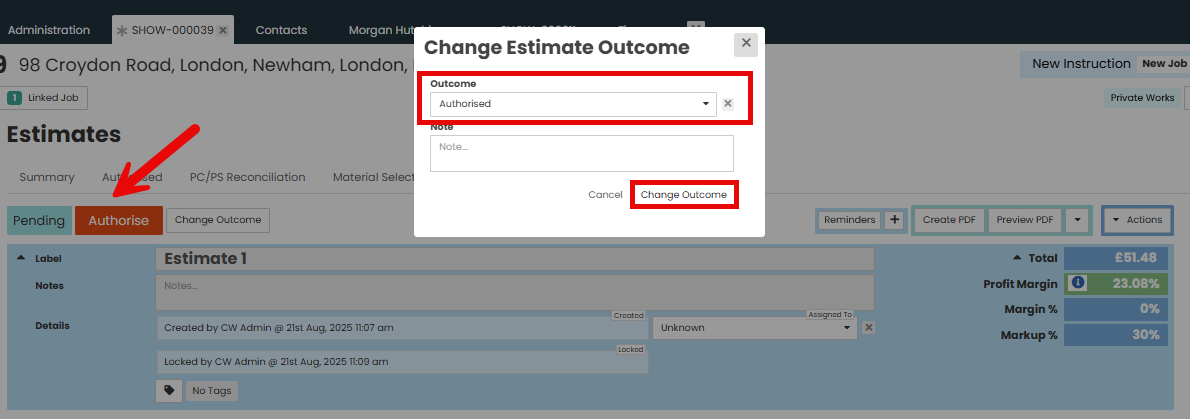The width and height of the screenshot is (1190, 419).
Task: Click Cancel in the dialog
Action: tap(605, 195)
